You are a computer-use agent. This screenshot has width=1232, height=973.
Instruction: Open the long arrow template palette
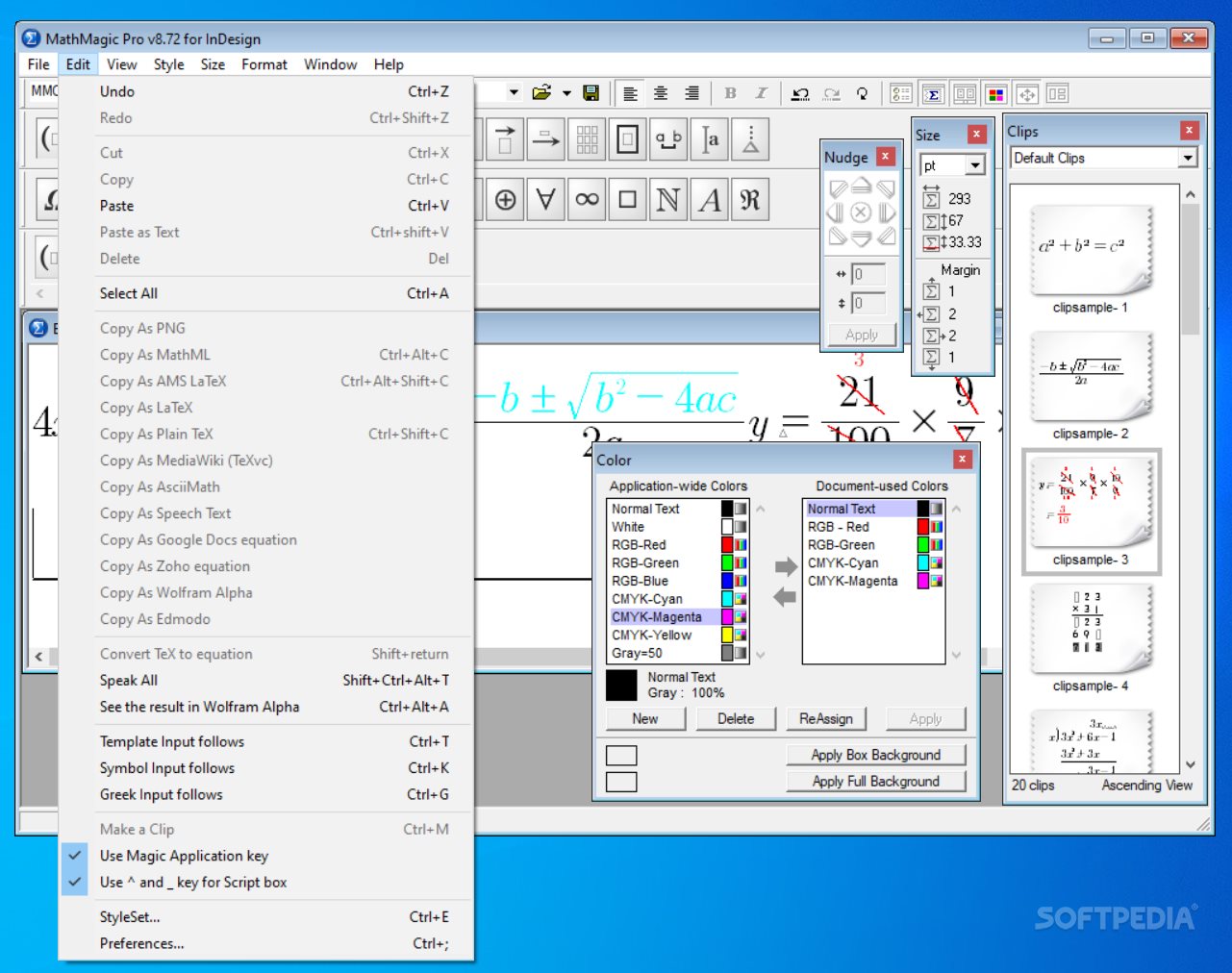pyautogui.click(x=546, y=139)
